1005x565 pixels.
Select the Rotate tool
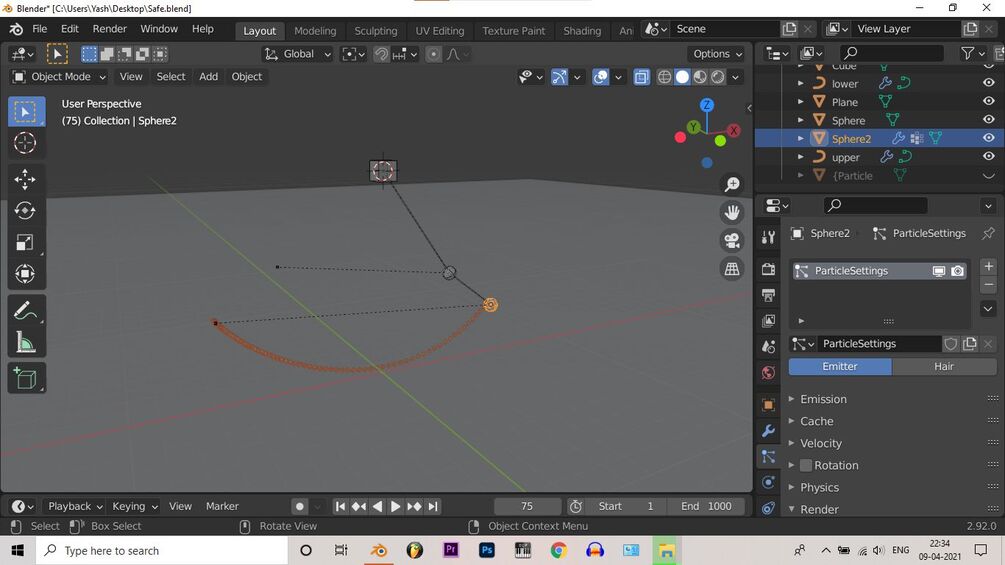click(25, 211)
